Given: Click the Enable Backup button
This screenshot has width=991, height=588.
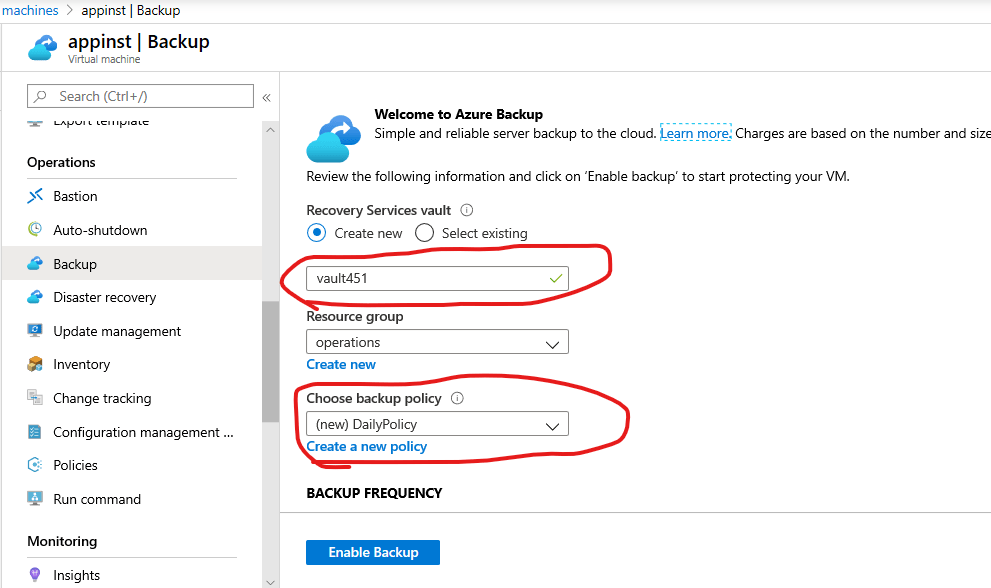Looking at the screenshot, I should coord(373,552).
